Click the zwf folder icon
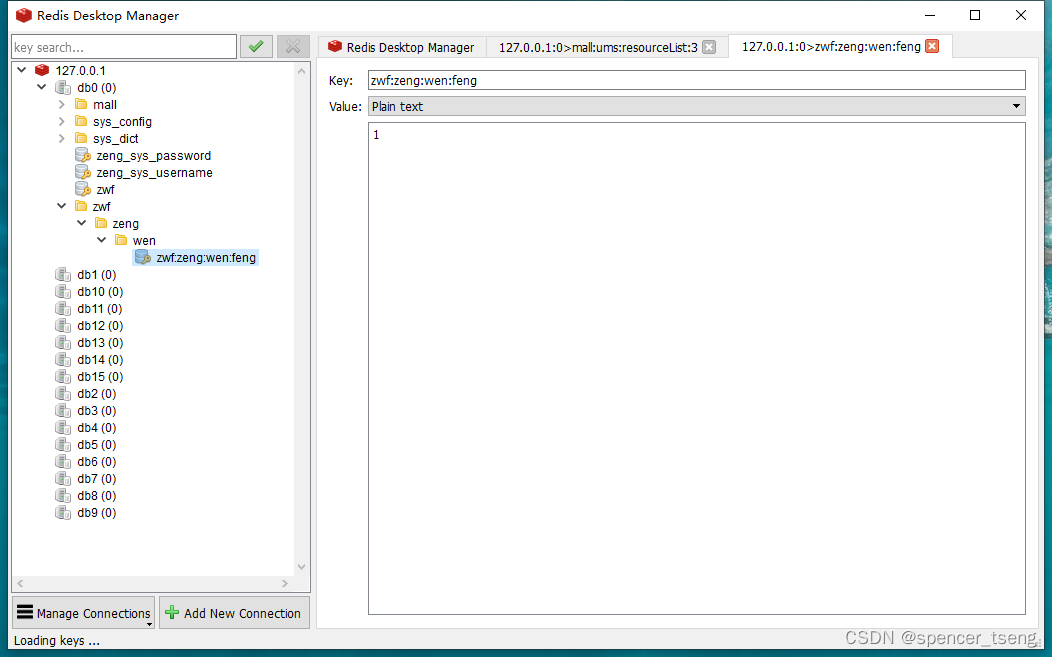 coord(81,206)
